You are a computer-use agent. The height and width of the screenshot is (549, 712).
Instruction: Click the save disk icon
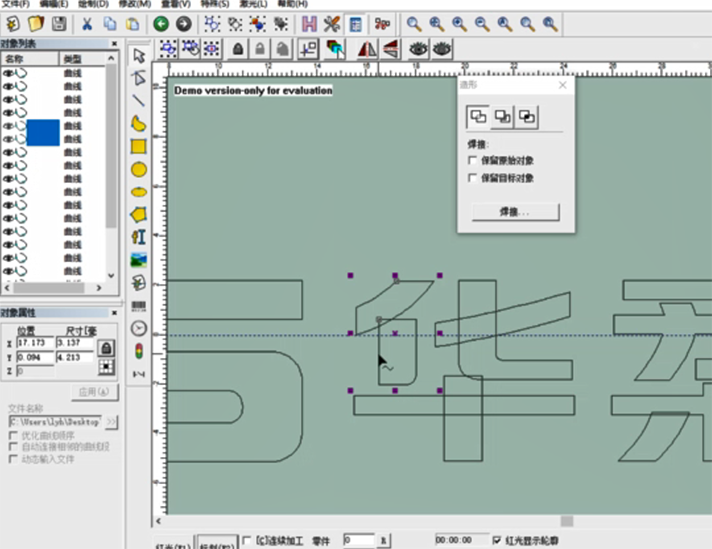[x=59, y=23]
